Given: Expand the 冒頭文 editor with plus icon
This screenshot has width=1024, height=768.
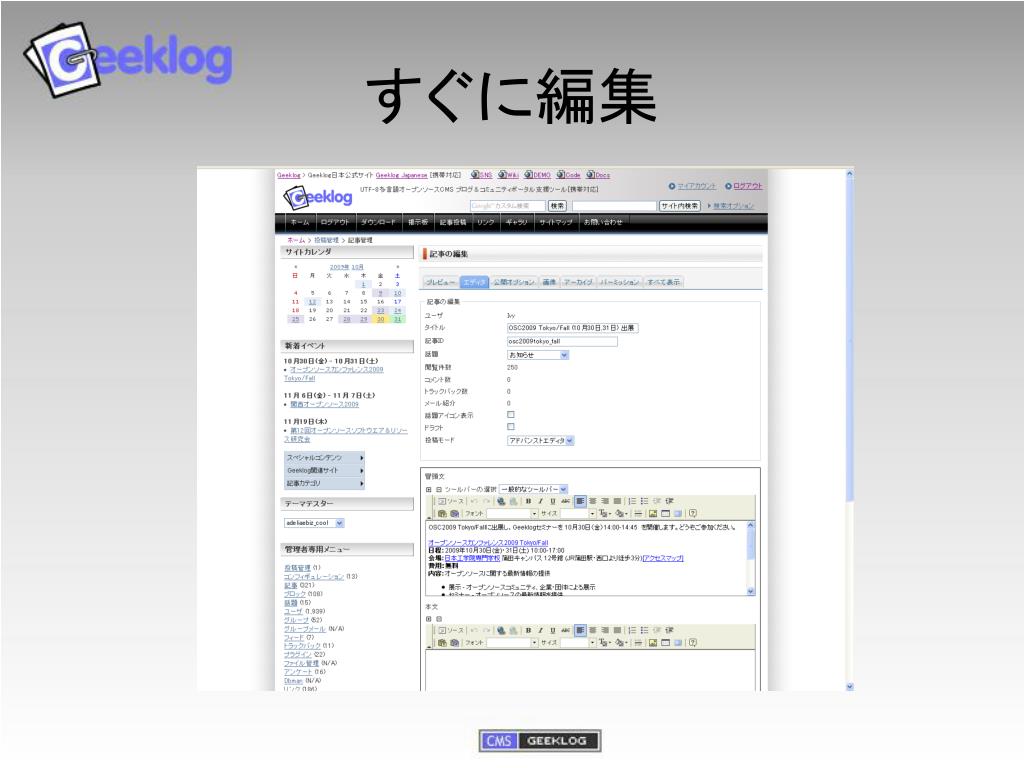Looking at the screenshot, I should click(428, 489).
